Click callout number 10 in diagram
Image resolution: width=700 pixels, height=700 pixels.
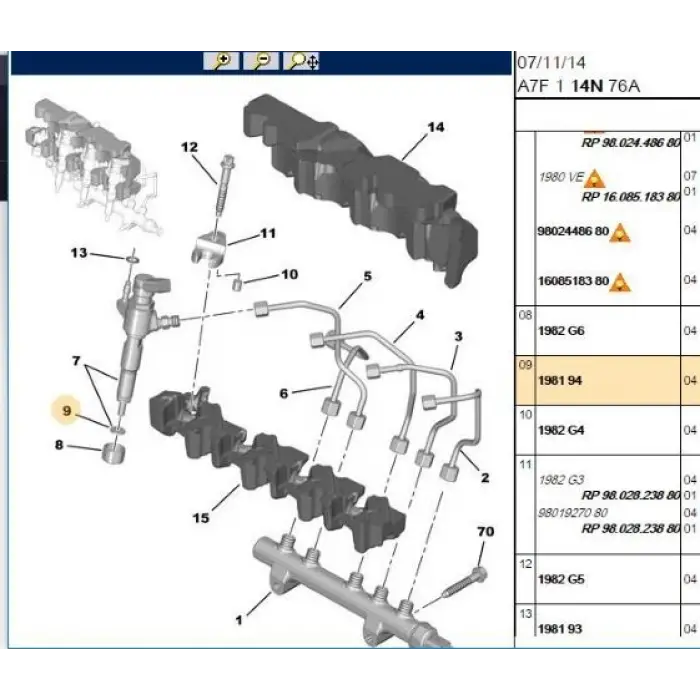(x=289, y=274)
